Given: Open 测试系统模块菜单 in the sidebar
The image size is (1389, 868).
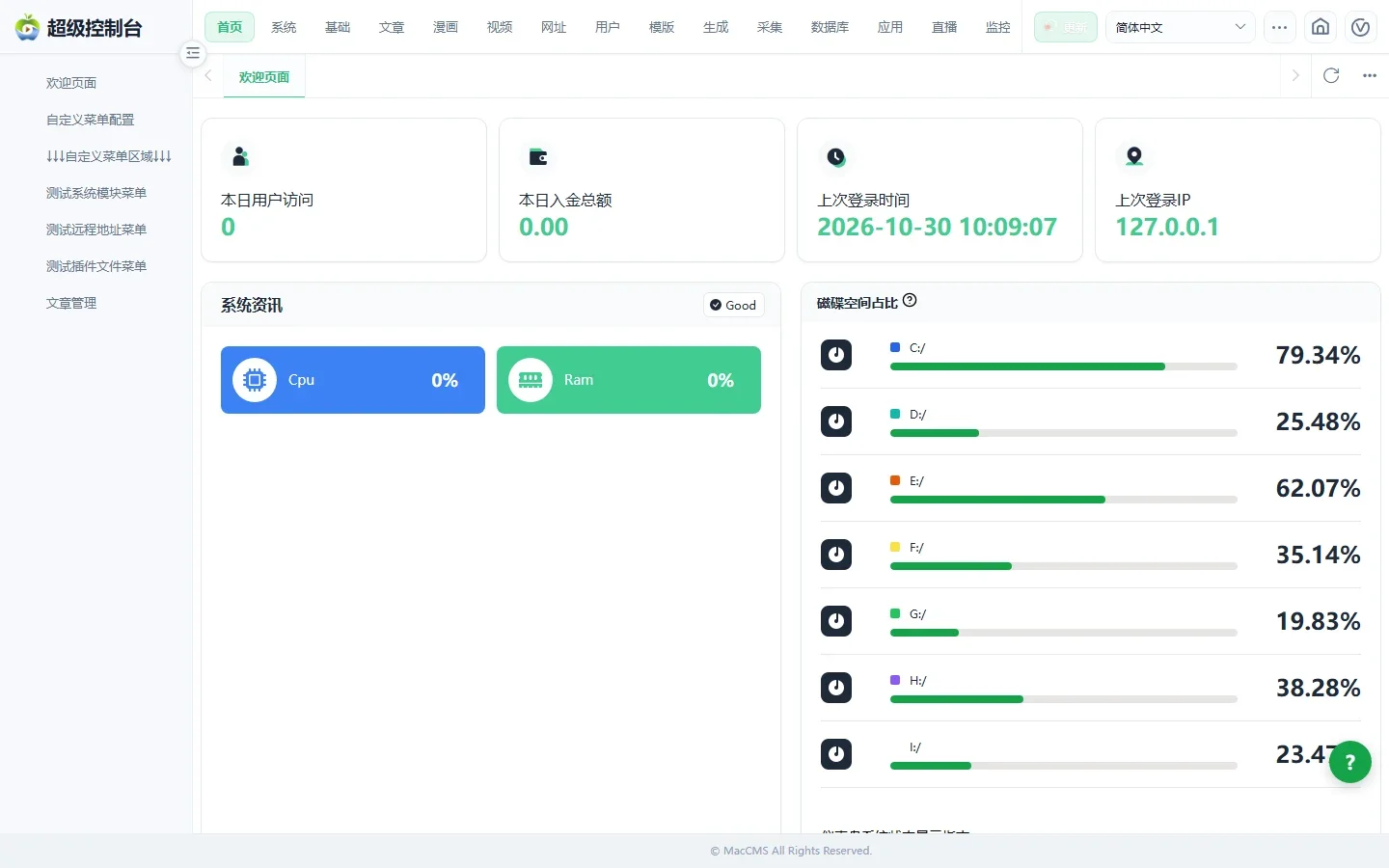Looking at the screenshot, I should click(x=96, y=193).
